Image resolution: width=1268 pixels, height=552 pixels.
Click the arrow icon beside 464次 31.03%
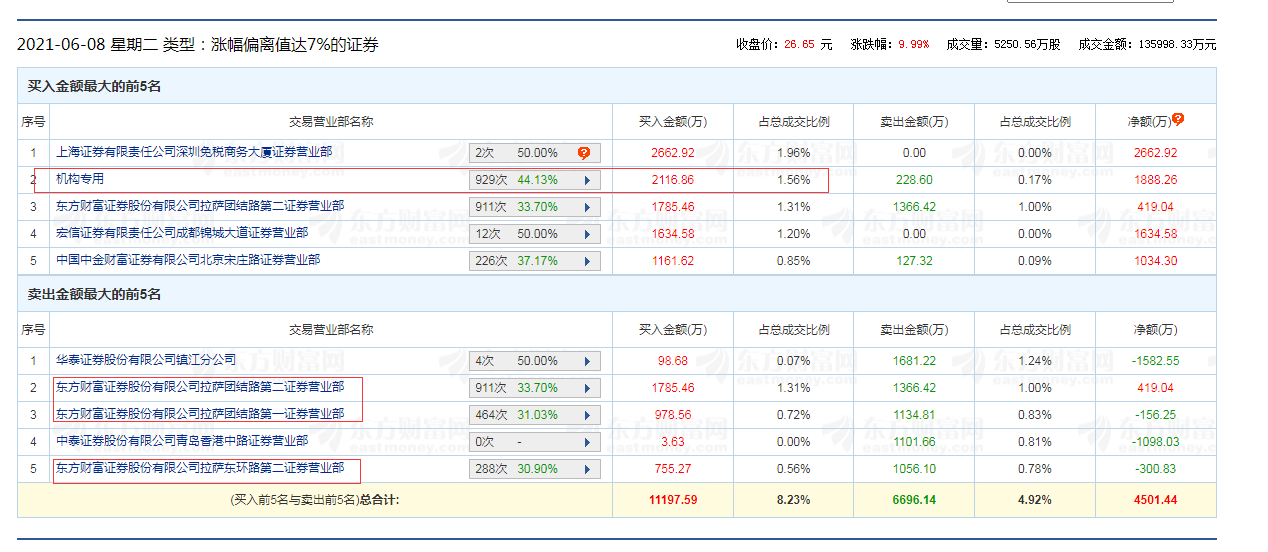pos(586,415)
